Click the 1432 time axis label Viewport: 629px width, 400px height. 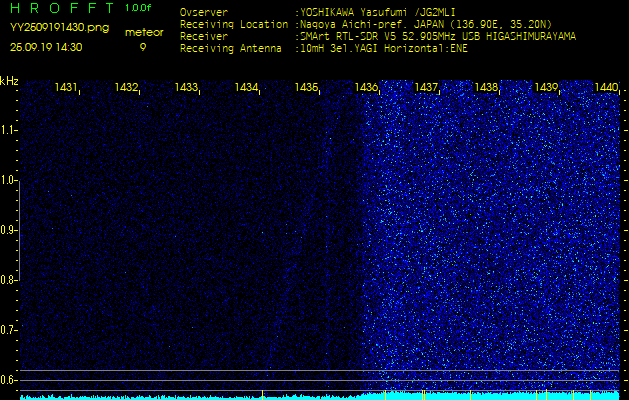[x=126, y=87]
